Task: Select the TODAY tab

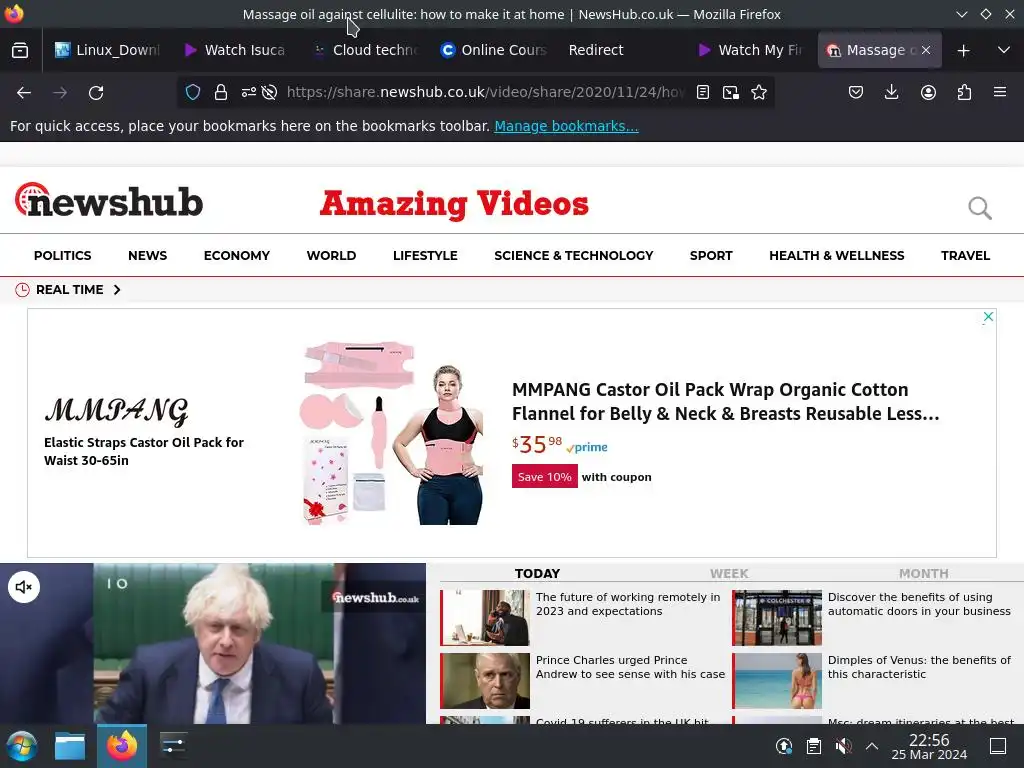Action: pyautogui.click(x=537, y=573)
